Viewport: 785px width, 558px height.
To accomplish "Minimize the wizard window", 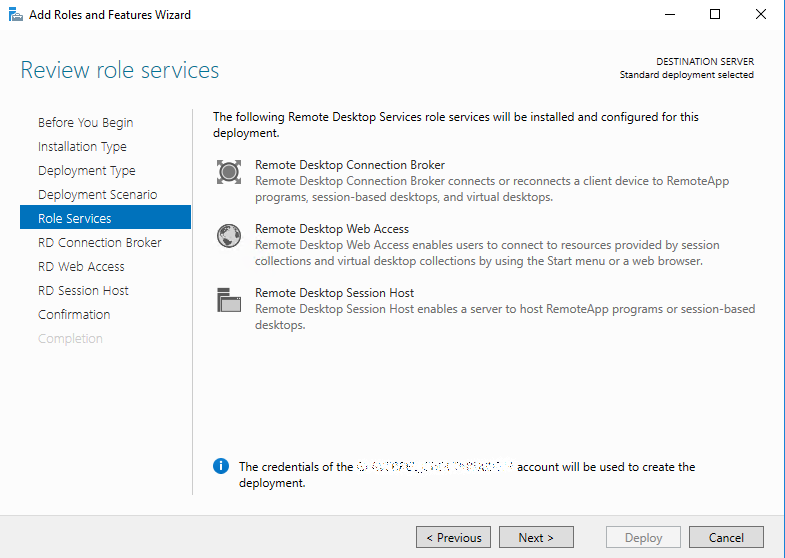I will point(670,15).
